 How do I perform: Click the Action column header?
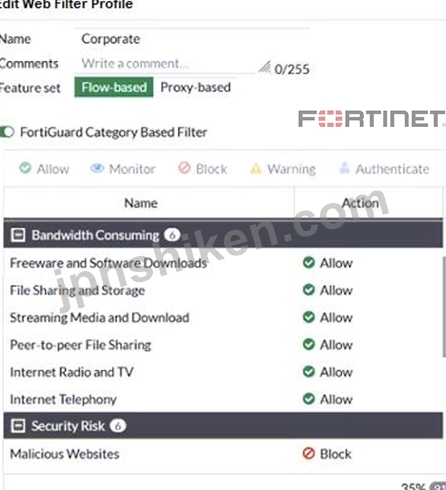tap(361, 203)
